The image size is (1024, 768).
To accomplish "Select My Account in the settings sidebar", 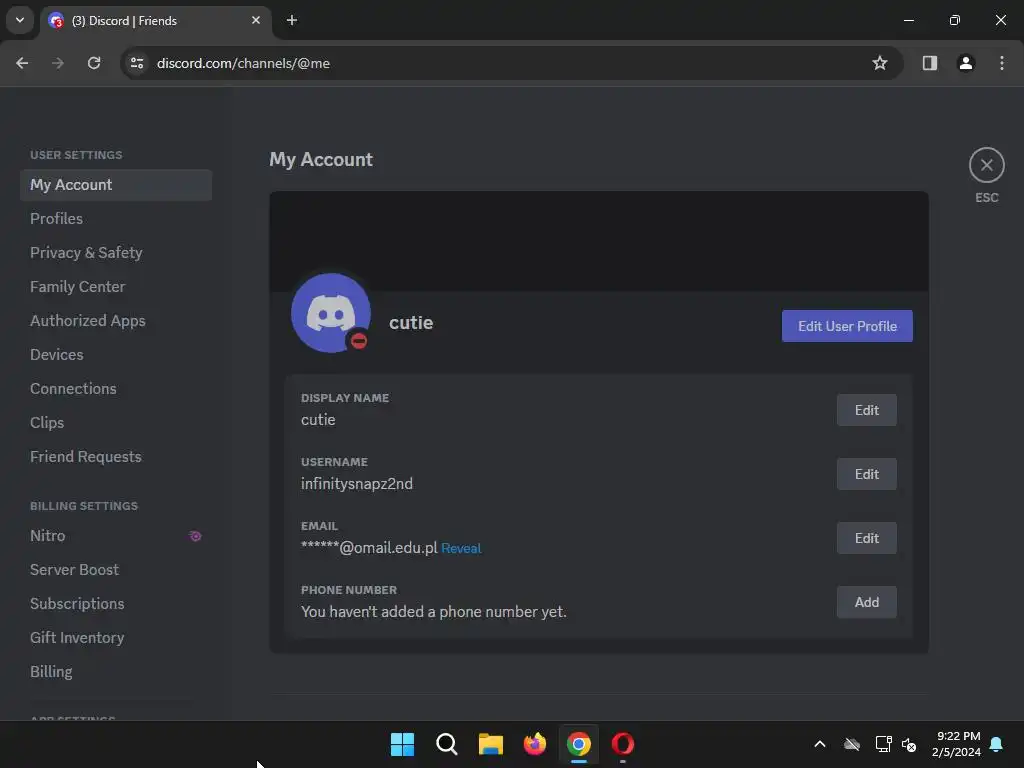I will click(x=116, y=185).
